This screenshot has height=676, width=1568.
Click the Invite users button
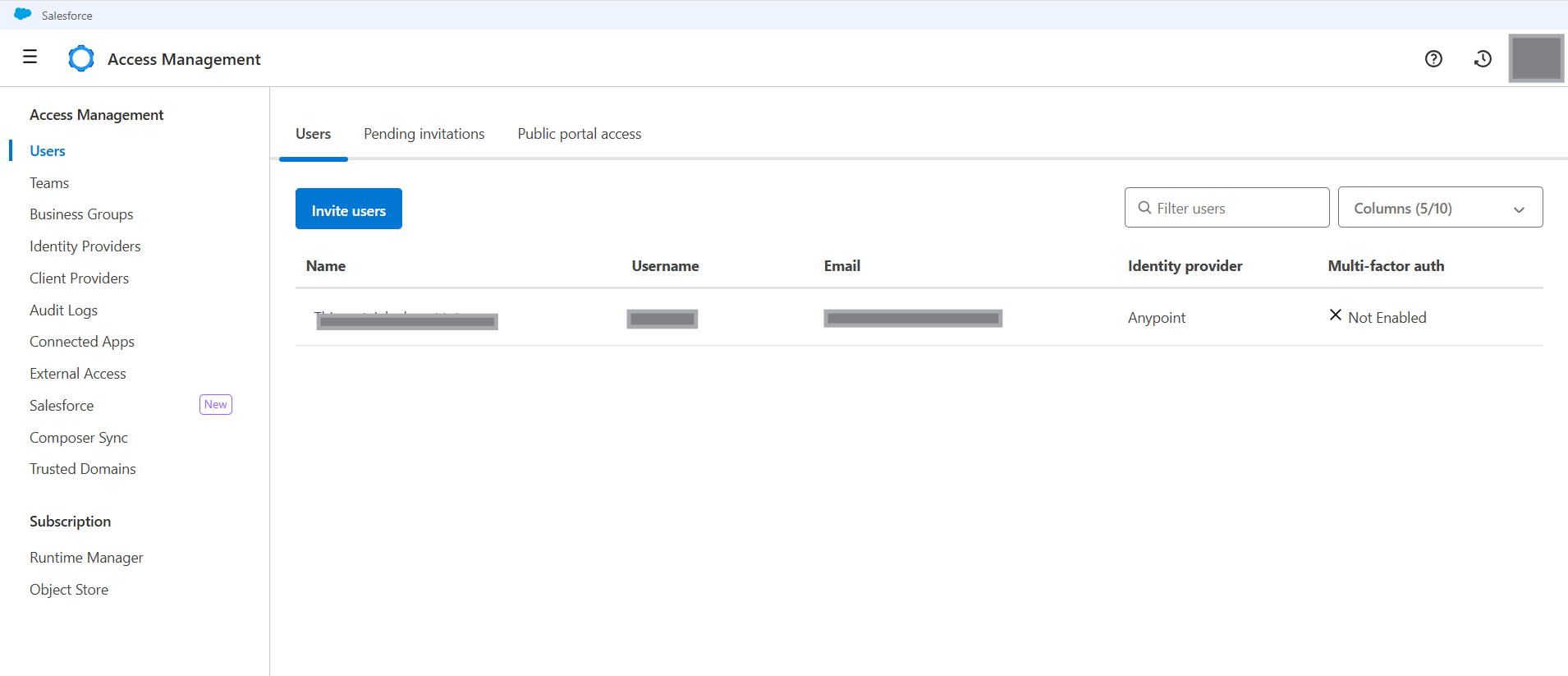click(349, 209)
